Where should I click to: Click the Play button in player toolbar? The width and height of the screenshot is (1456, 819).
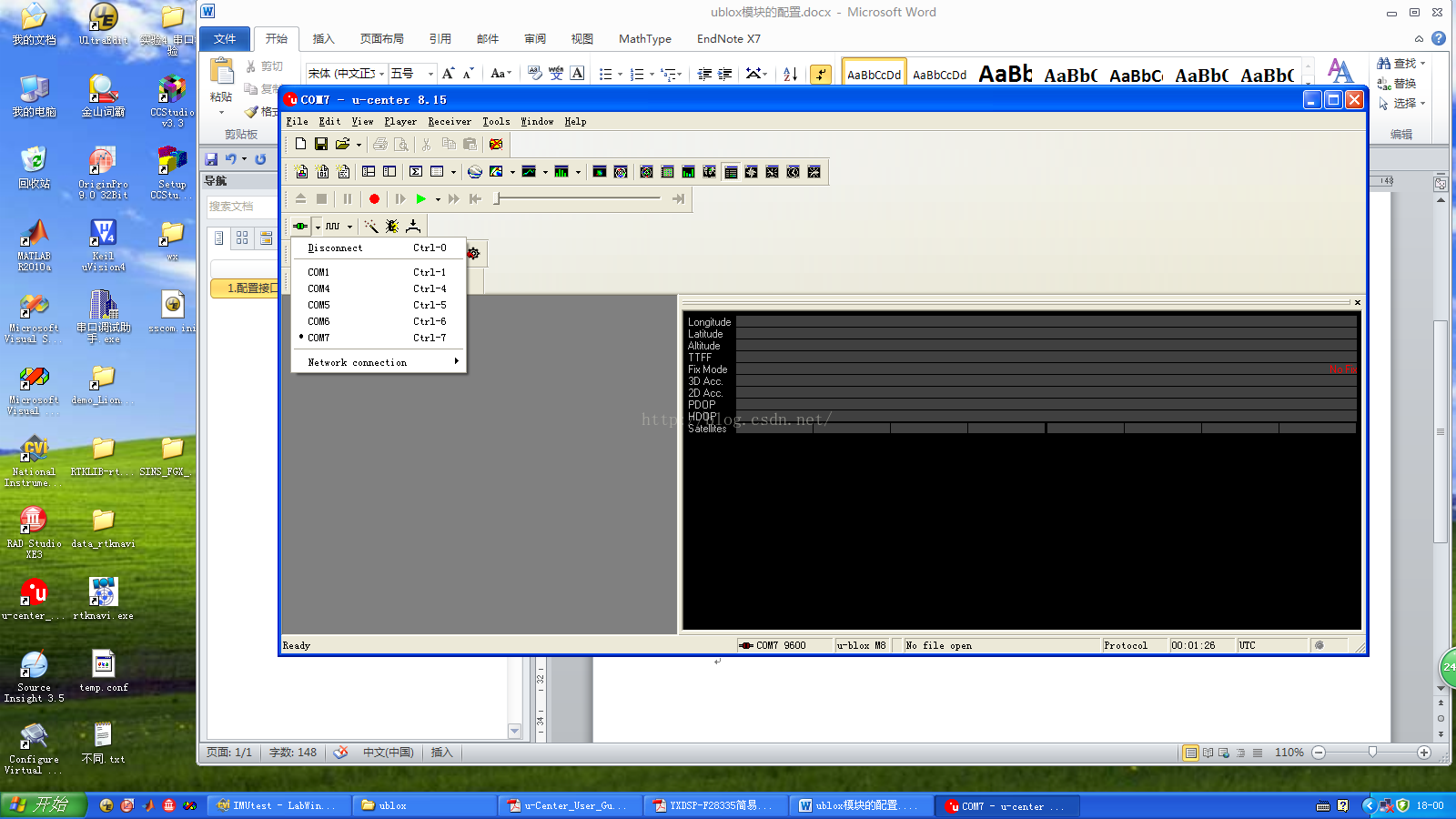(420, 198)
